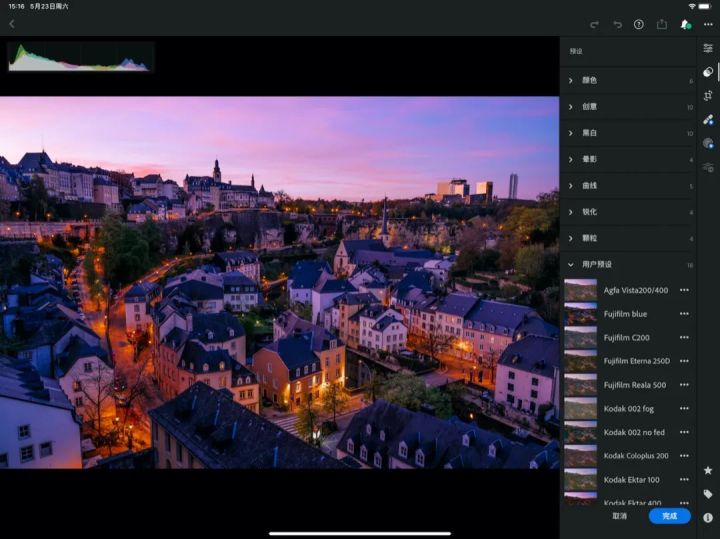Expand the 晕影 preset group
This screenshot has width=720, height=539.
629,159
